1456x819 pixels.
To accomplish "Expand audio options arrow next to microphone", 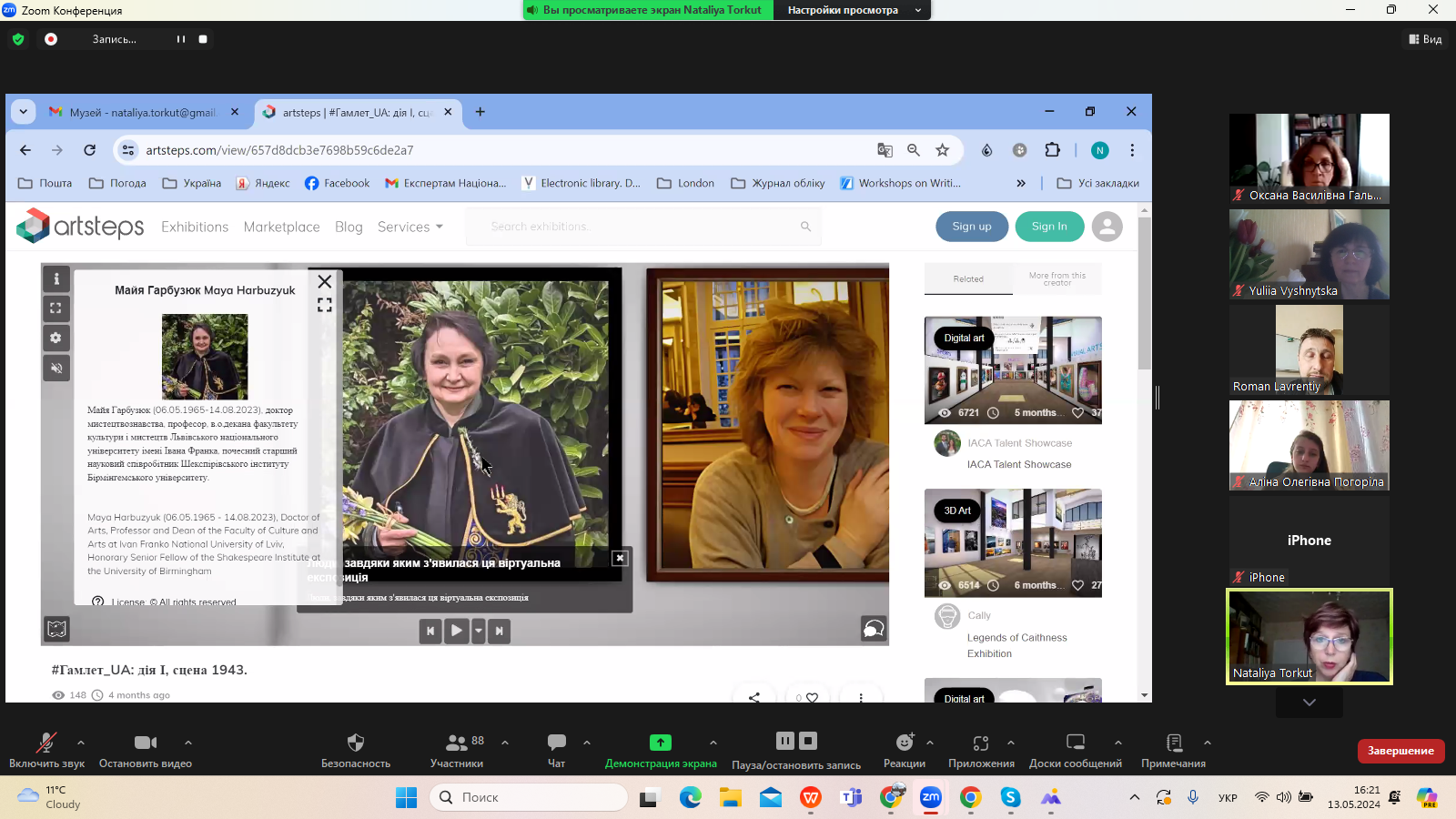I will 81,743.
